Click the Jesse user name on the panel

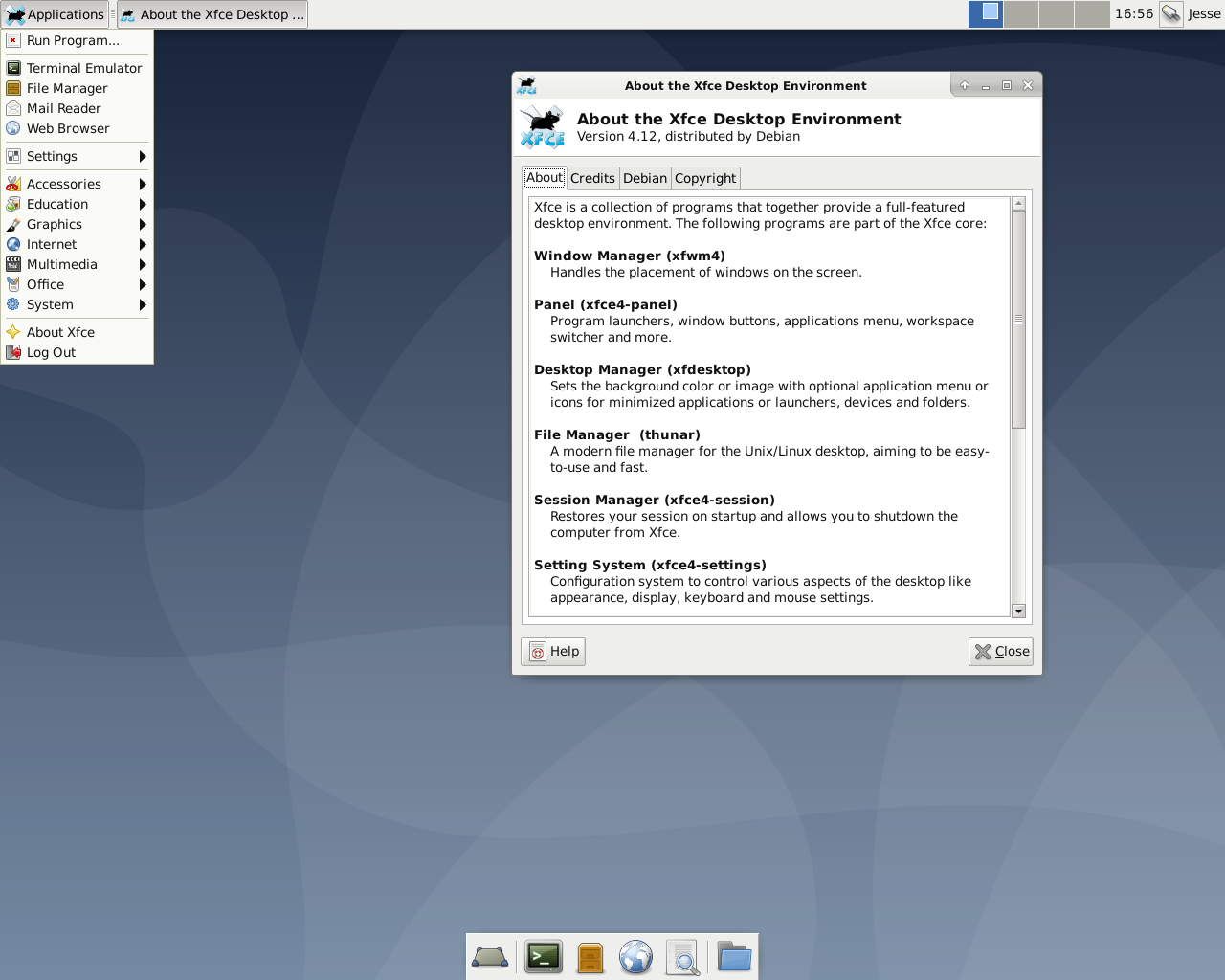[1204, 13]
